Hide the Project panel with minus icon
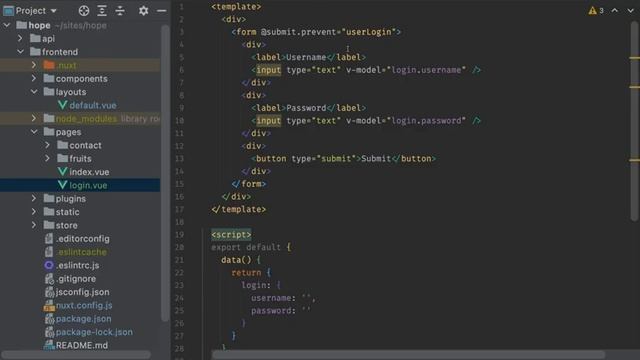640x360 pixels. click(162, 11)
